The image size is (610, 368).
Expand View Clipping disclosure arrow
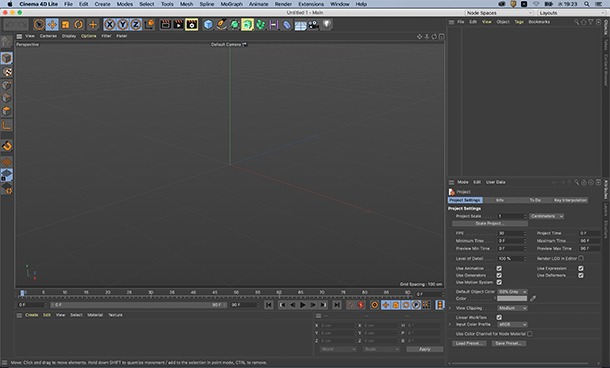pyautogui.click(x=450, y=308)
